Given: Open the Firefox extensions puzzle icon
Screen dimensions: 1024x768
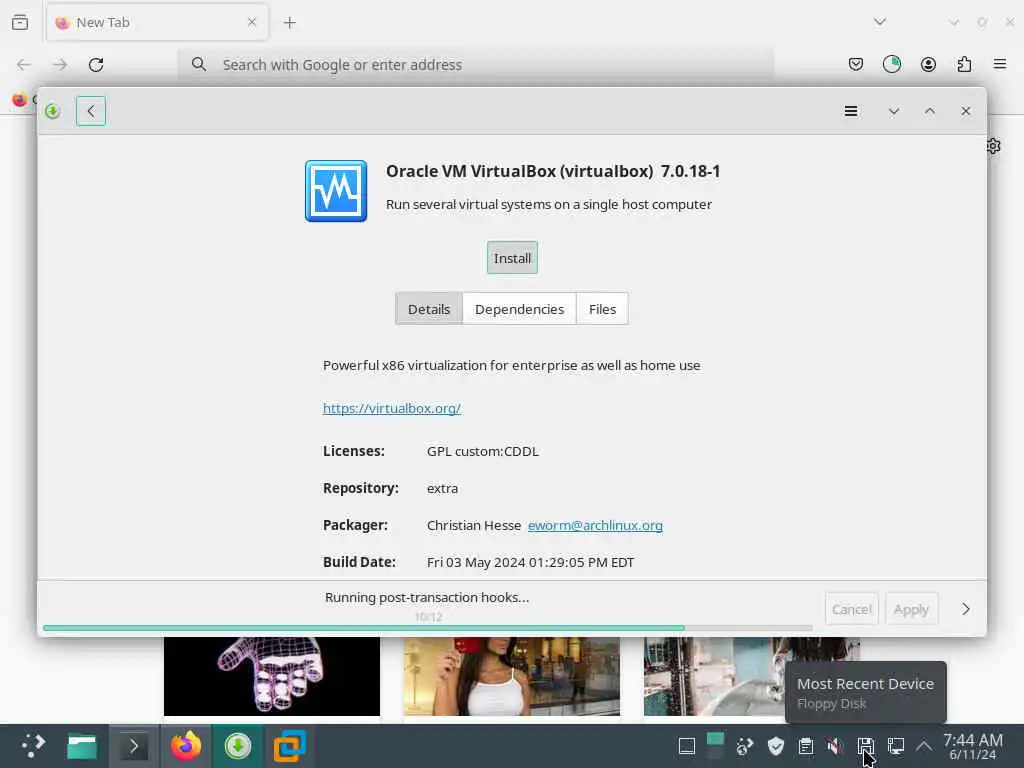Looking at the screenshot, I should (964, 64).
